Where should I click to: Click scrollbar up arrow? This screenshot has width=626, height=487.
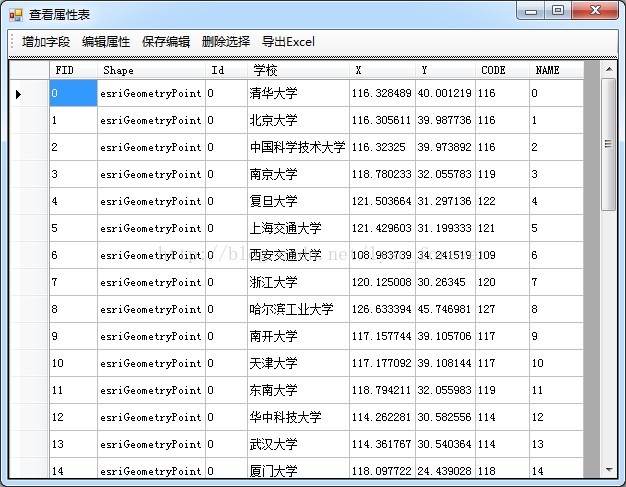pyautogui.click(x=609, y=69)
